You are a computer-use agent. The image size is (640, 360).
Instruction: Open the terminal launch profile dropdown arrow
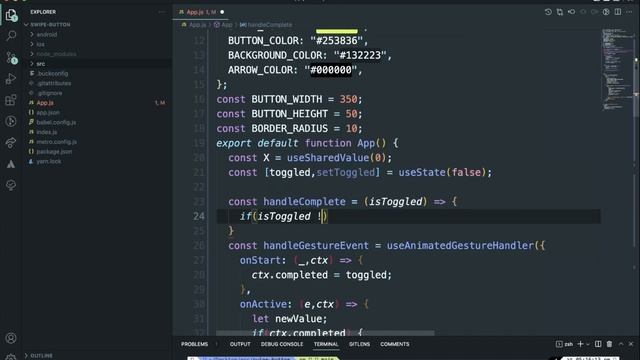pyautogui.click(x=588, y=344)
